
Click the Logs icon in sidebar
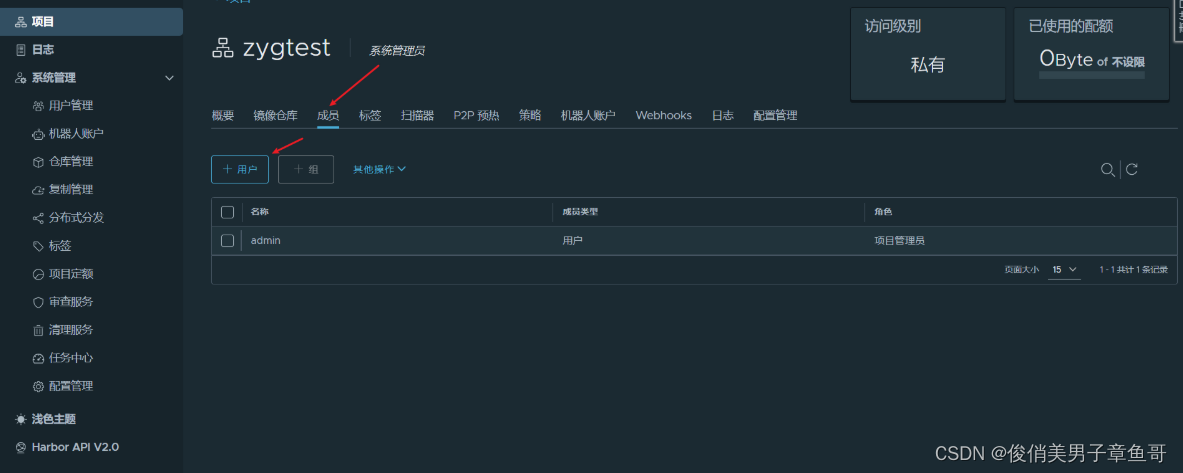(x=21, y=50)
